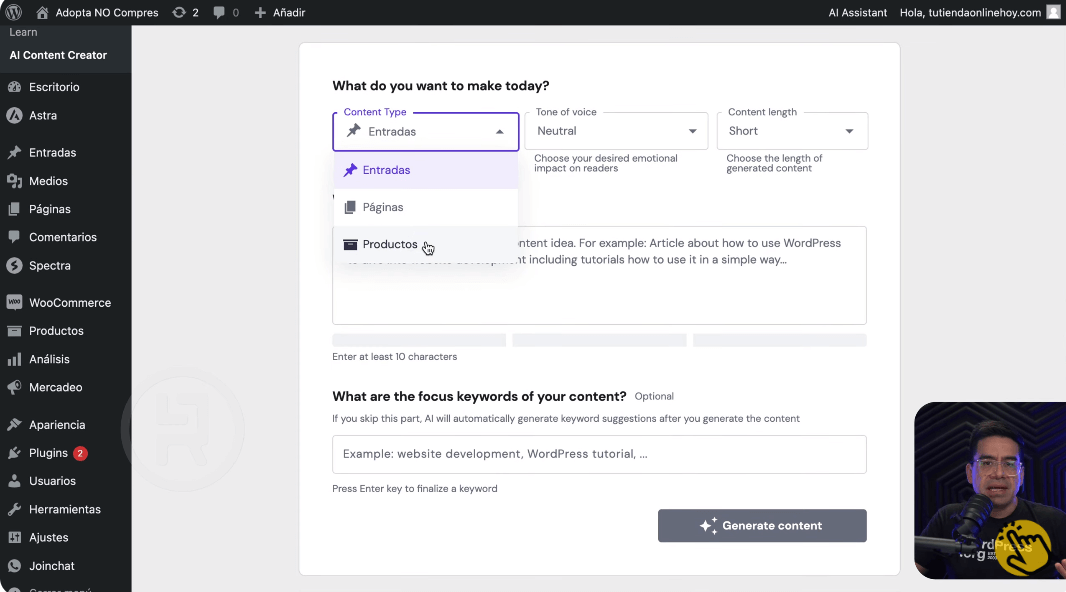Click the updates icon with 2 pending

[x=179, y=12]
